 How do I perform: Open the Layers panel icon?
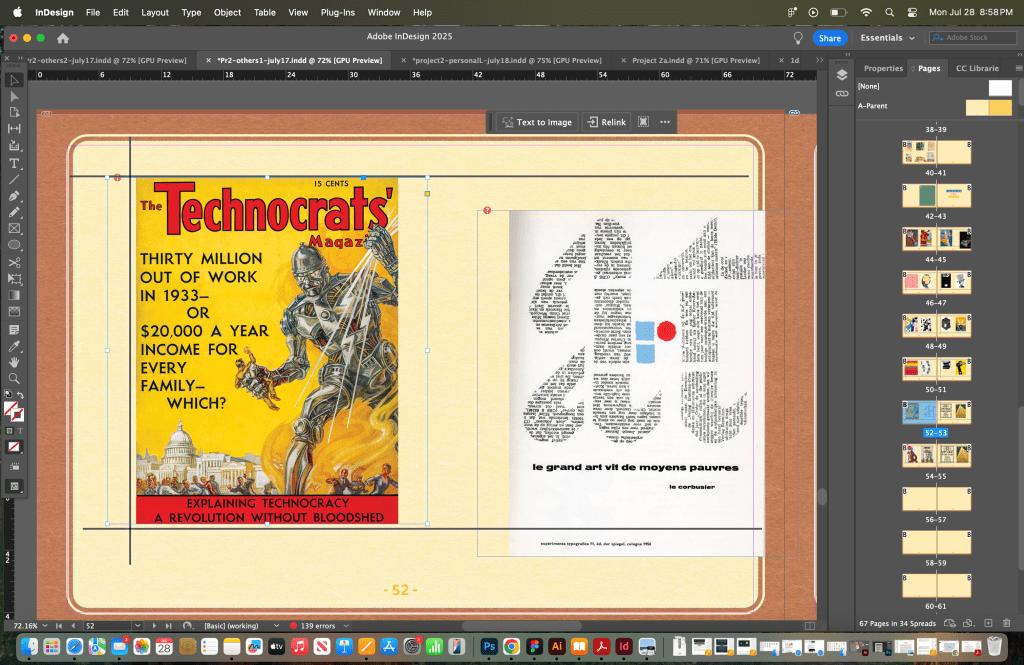(842, 75)
